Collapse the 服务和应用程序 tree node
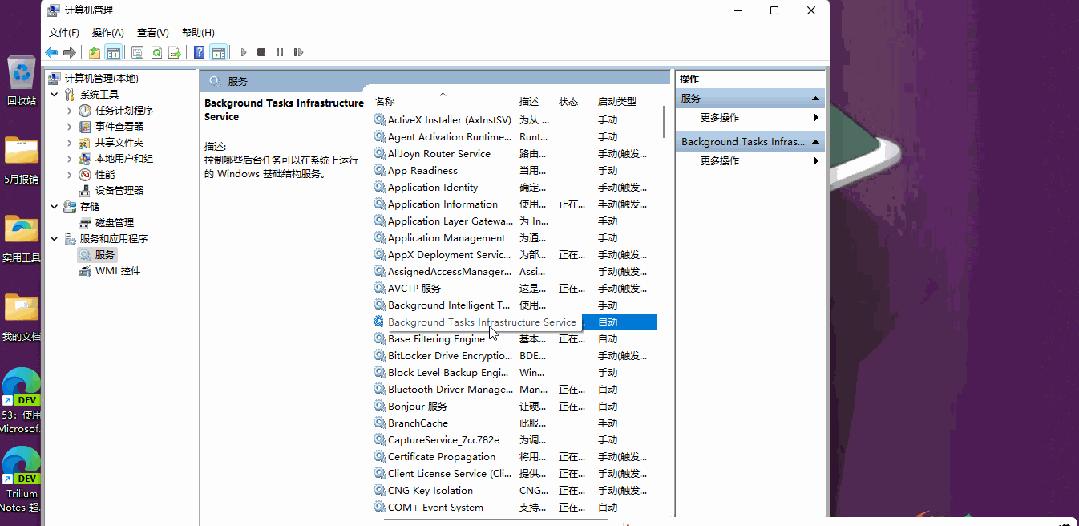1079x526 pixels. [55, 239]
